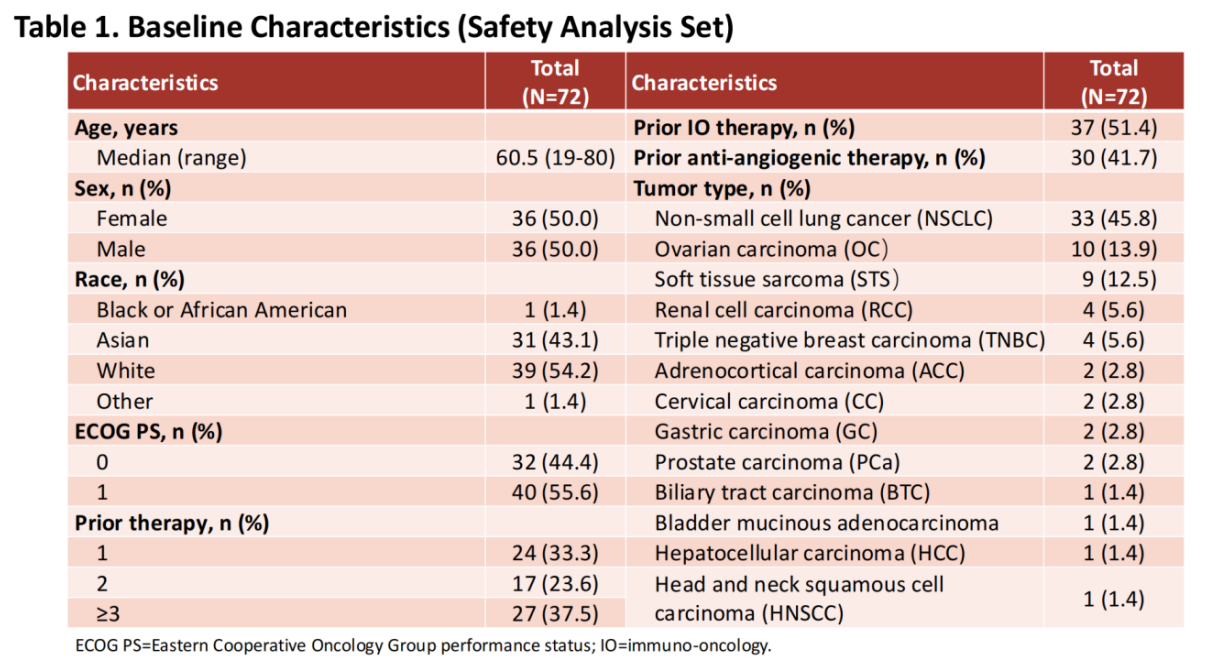Select the 'Prior anti-angiogenic therapy' value 30 (41.7)
The image size is (1207, 667).
click(1113, 158)
